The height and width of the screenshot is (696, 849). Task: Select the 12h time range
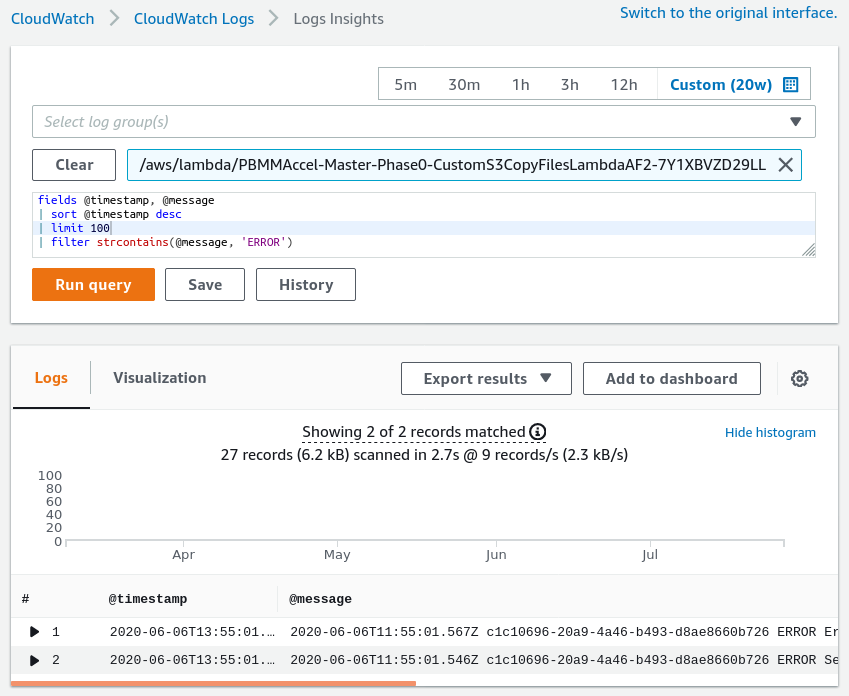(x=623, y=85)
